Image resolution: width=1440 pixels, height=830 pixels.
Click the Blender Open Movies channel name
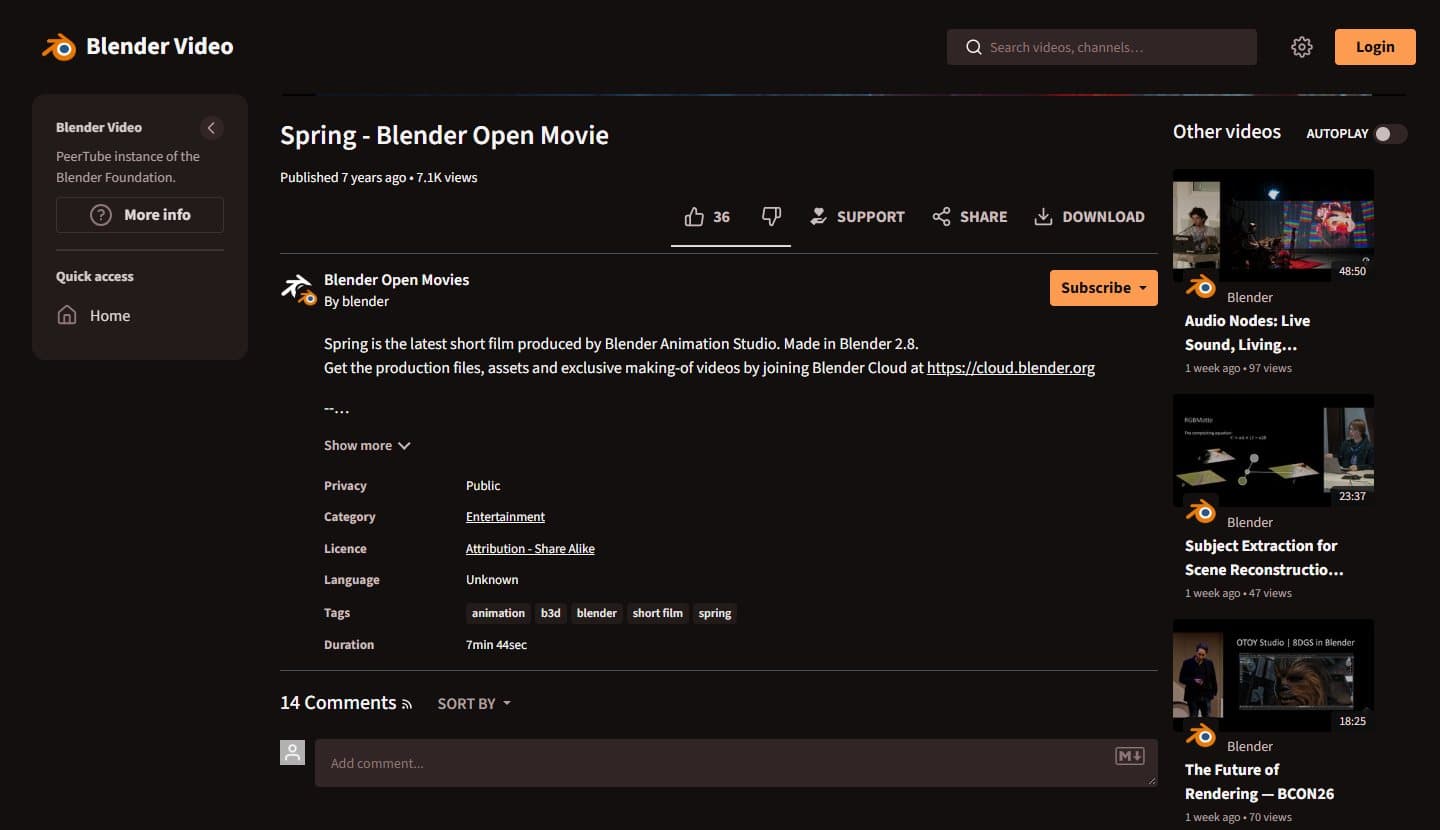point(396,280)
